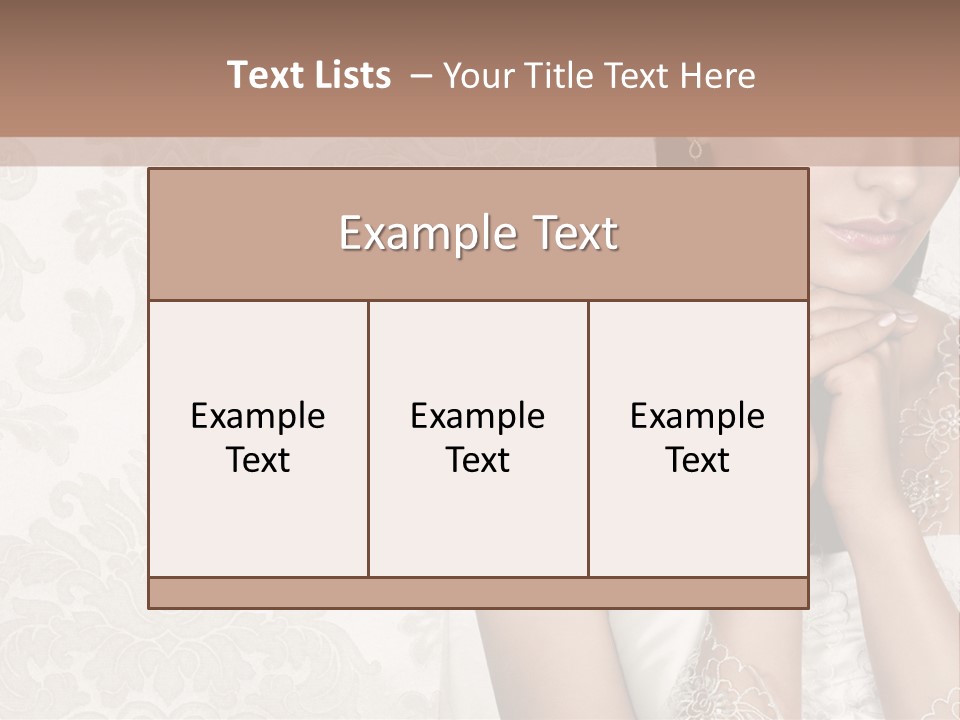Viewport: 960px width, 720px height.
Task: Click the large "Example Text" table header
Action: click(x=478, y=234)
